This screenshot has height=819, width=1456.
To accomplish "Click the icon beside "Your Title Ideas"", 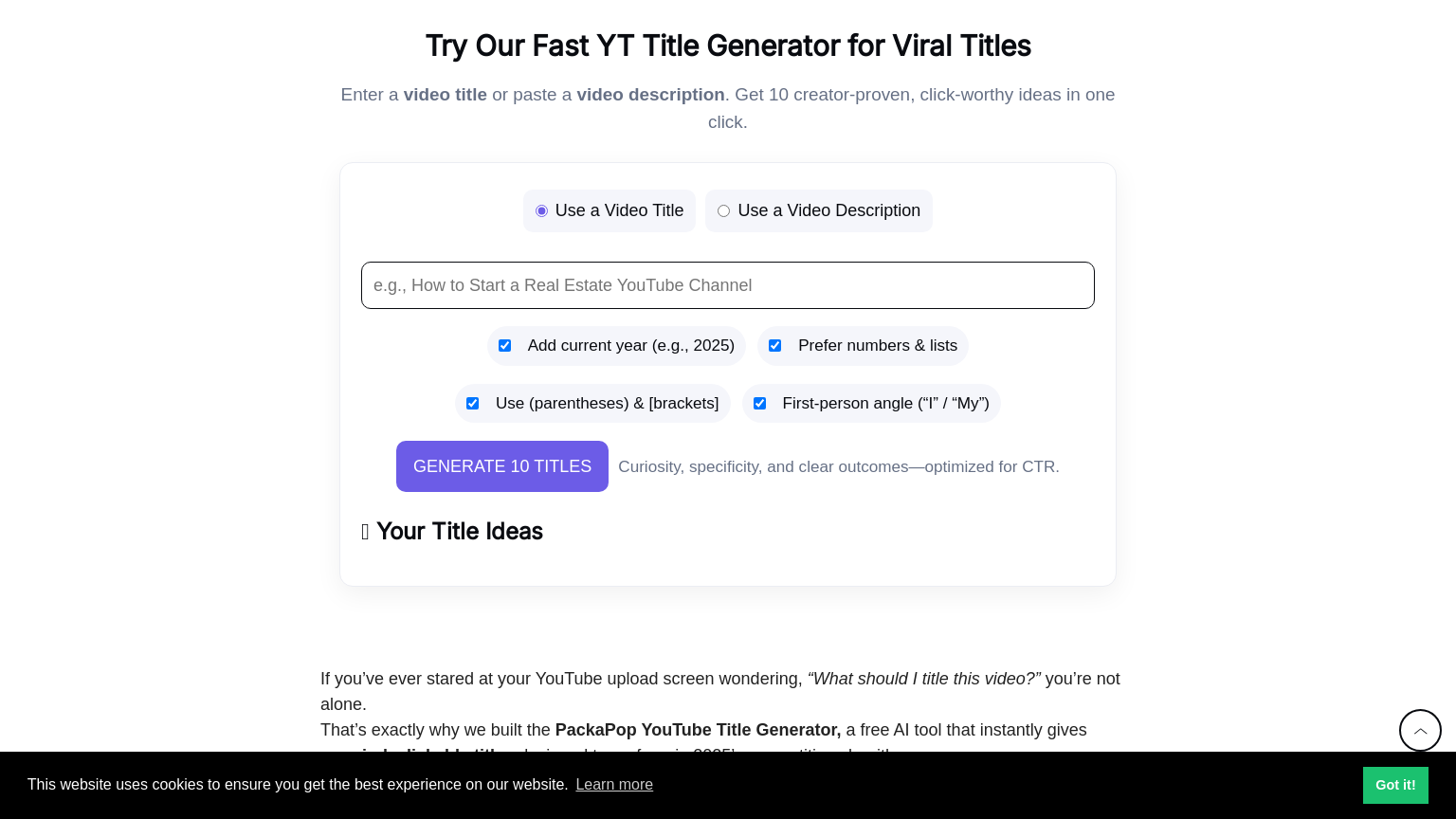I will [x=365, y=532].
